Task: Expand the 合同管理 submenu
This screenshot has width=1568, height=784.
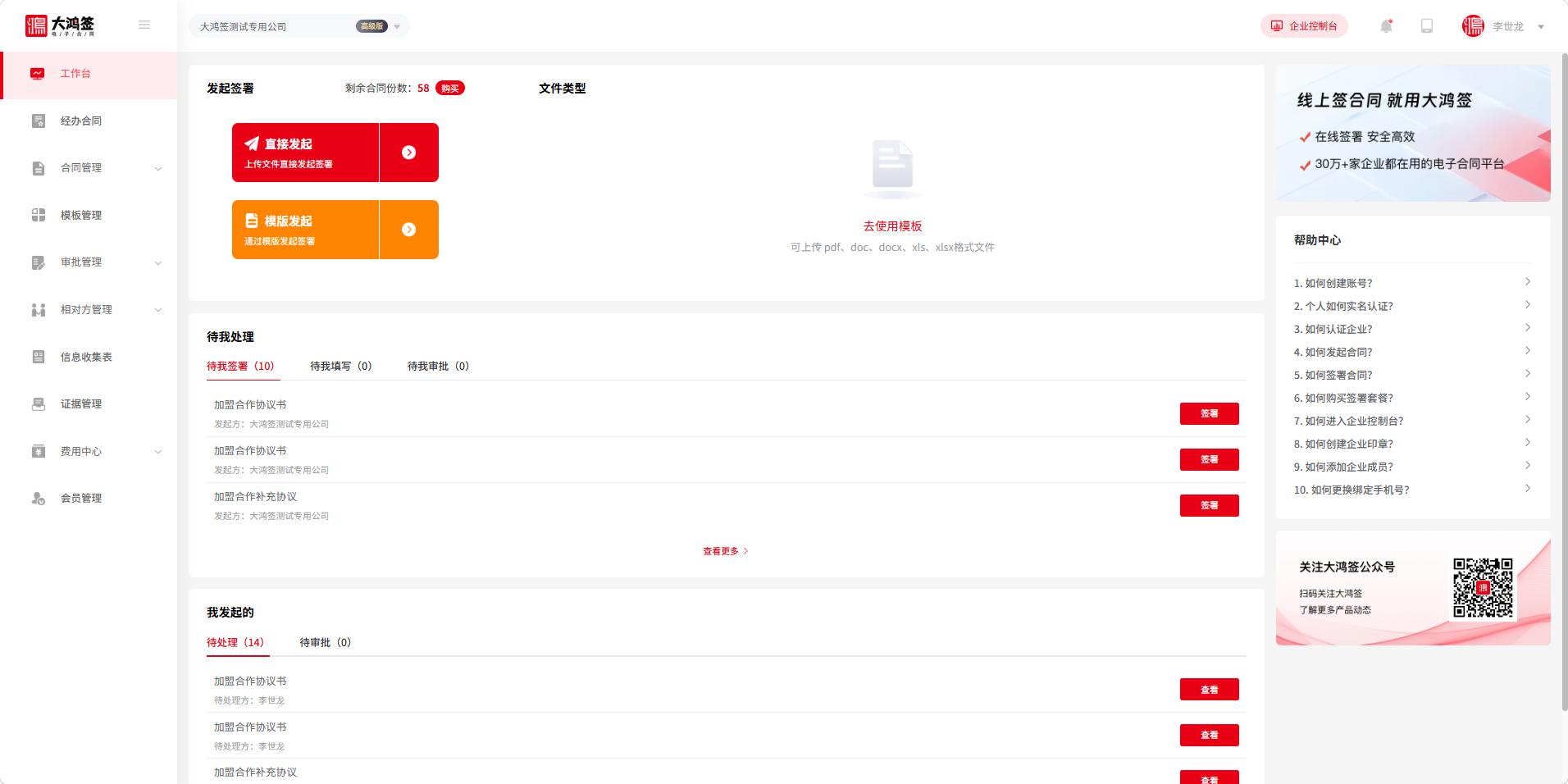Action: (158, 169)
